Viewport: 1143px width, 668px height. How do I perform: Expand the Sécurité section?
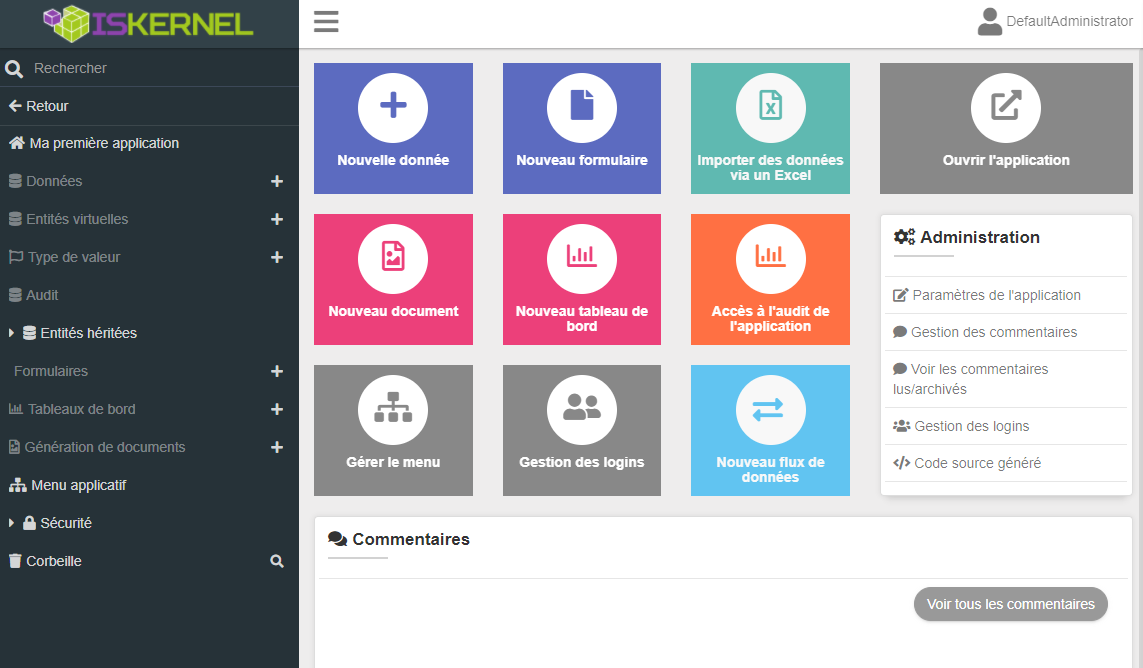coord(12,523)
